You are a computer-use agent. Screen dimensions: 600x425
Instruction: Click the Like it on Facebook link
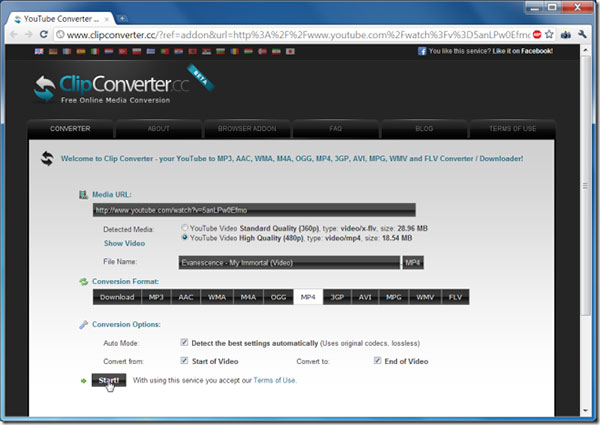tap(522, 51)
